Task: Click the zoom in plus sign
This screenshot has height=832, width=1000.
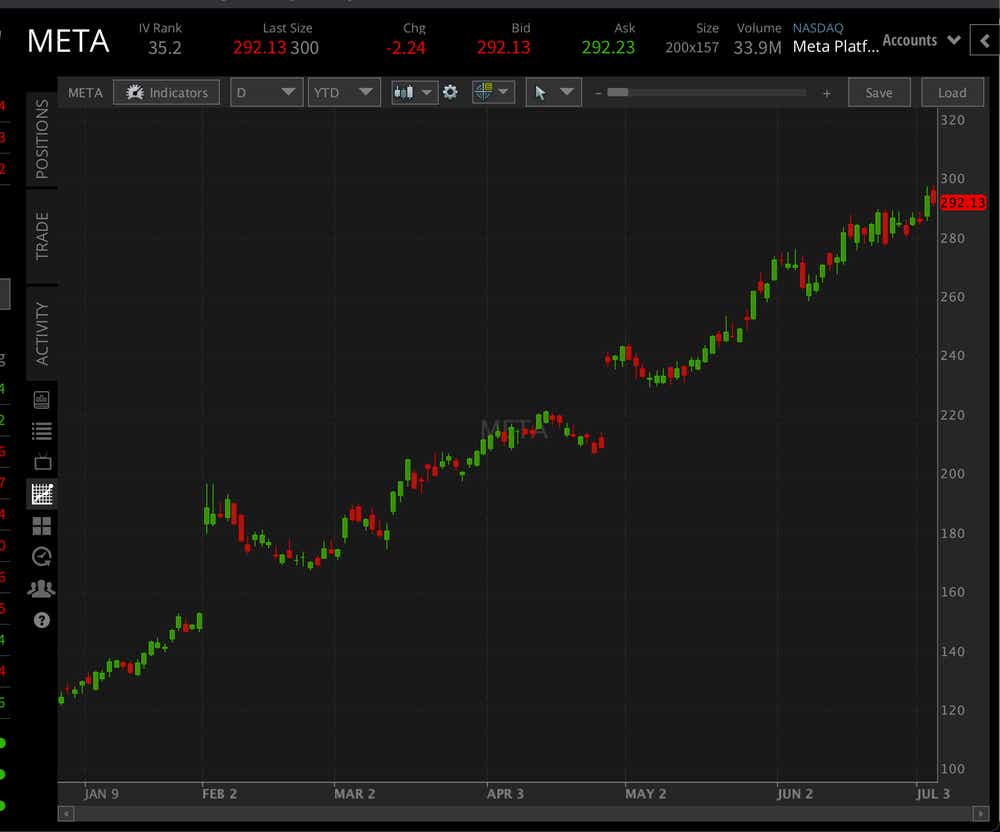Action: (x=827, y=93)
